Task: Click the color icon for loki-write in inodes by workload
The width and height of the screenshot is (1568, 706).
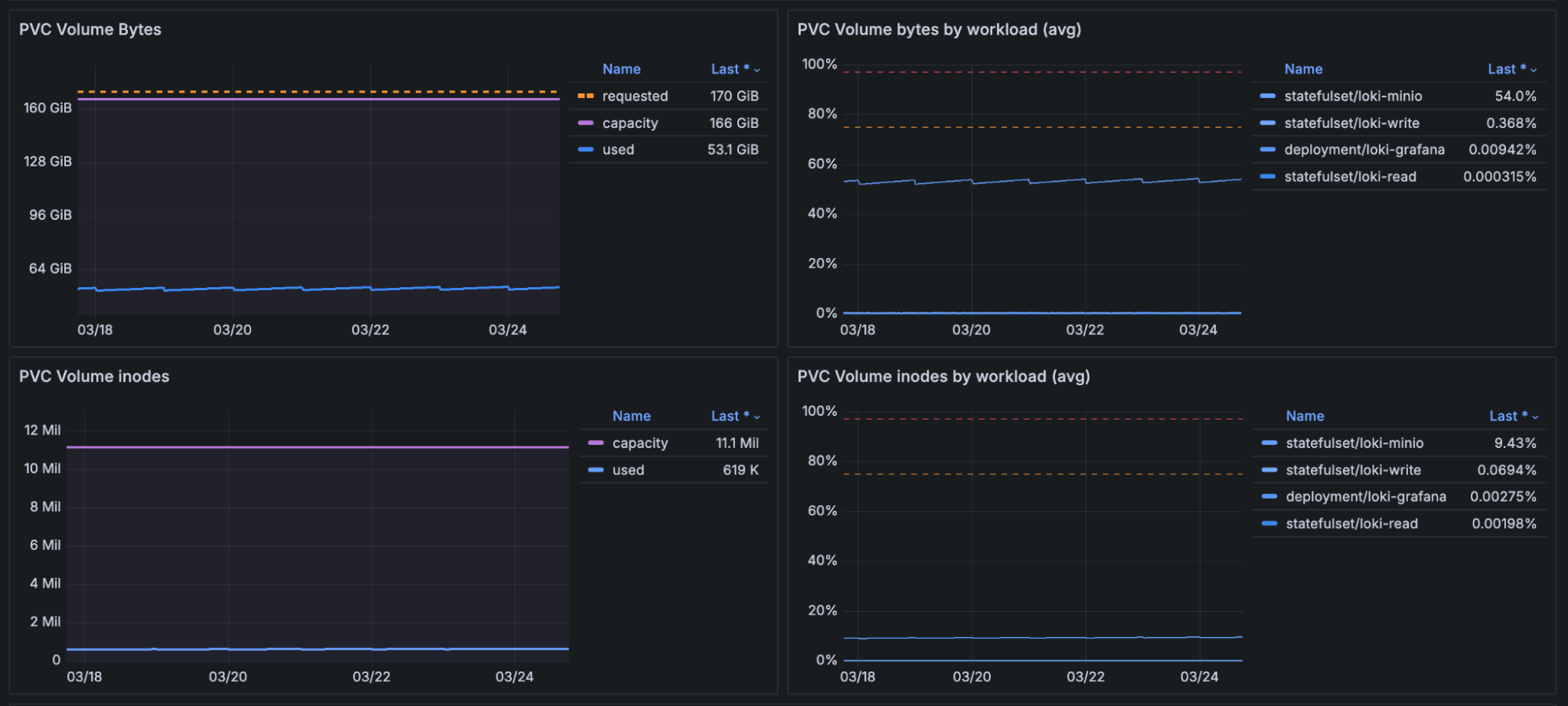Action: [x=1269, y=470]
